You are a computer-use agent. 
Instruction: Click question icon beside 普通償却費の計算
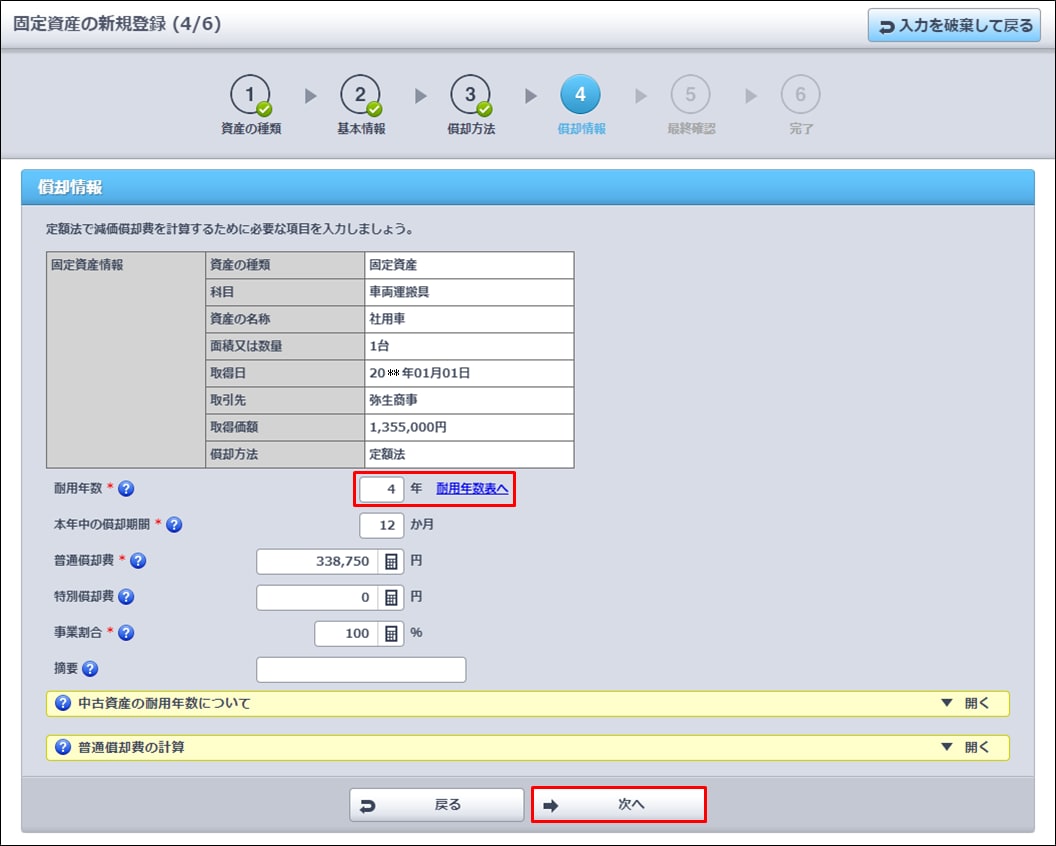(x=63, y=747)
